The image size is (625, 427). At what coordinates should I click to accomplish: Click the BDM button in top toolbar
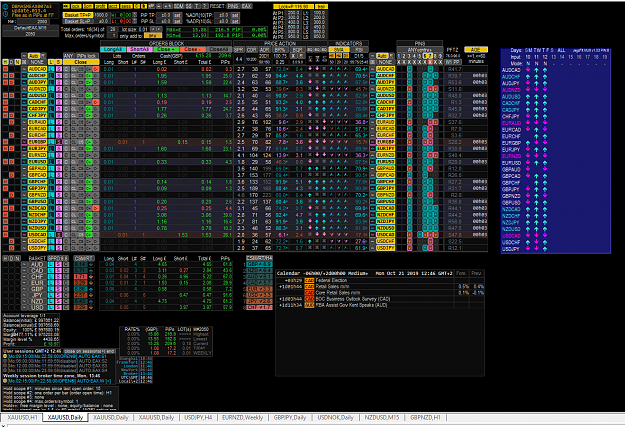179,6
